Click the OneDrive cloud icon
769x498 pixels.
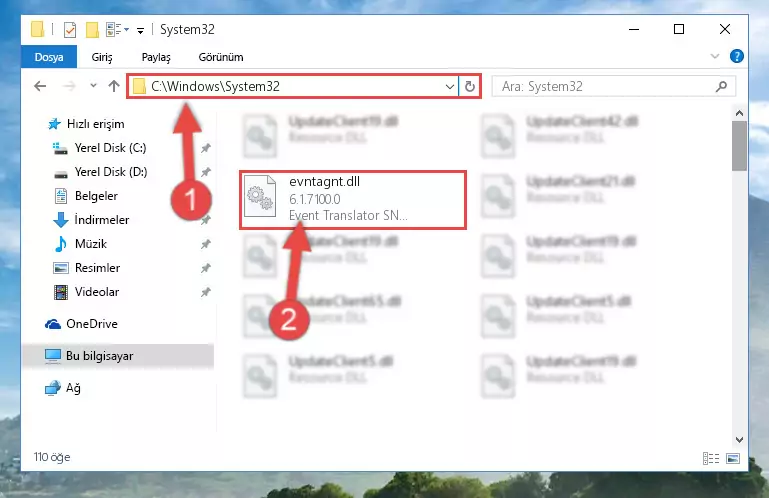(52, 324)
